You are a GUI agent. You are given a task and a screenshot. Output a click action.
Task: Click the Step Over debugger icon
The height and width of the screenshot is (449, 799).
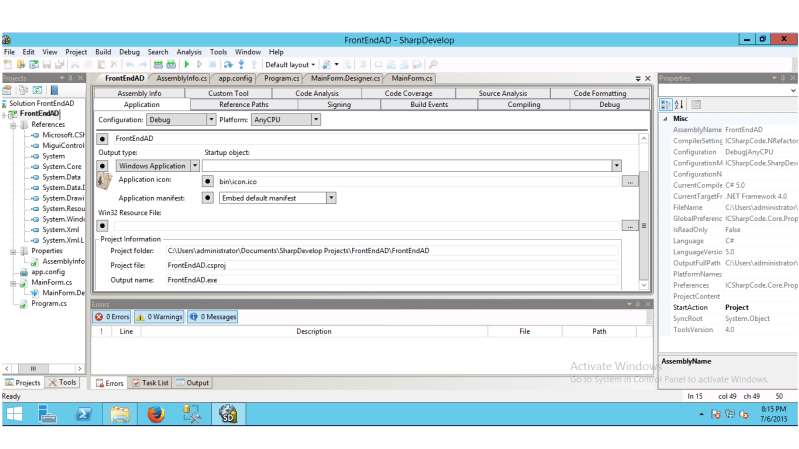228,65
